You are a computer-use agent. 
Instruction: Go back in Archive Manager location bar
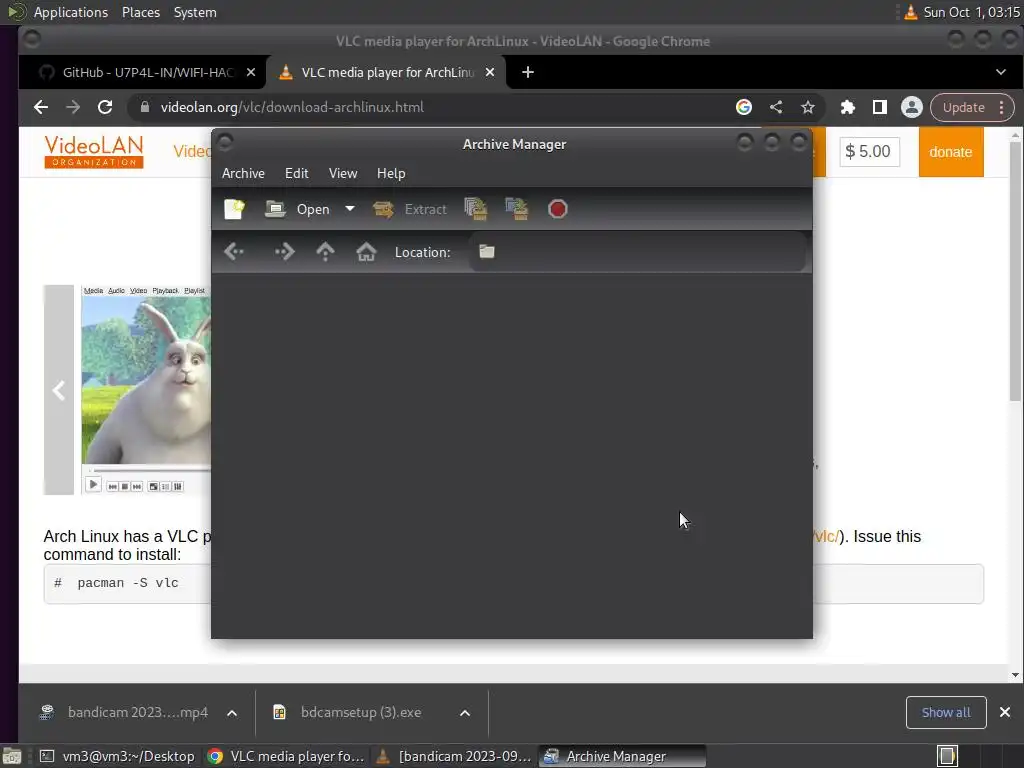pos(234,251)
